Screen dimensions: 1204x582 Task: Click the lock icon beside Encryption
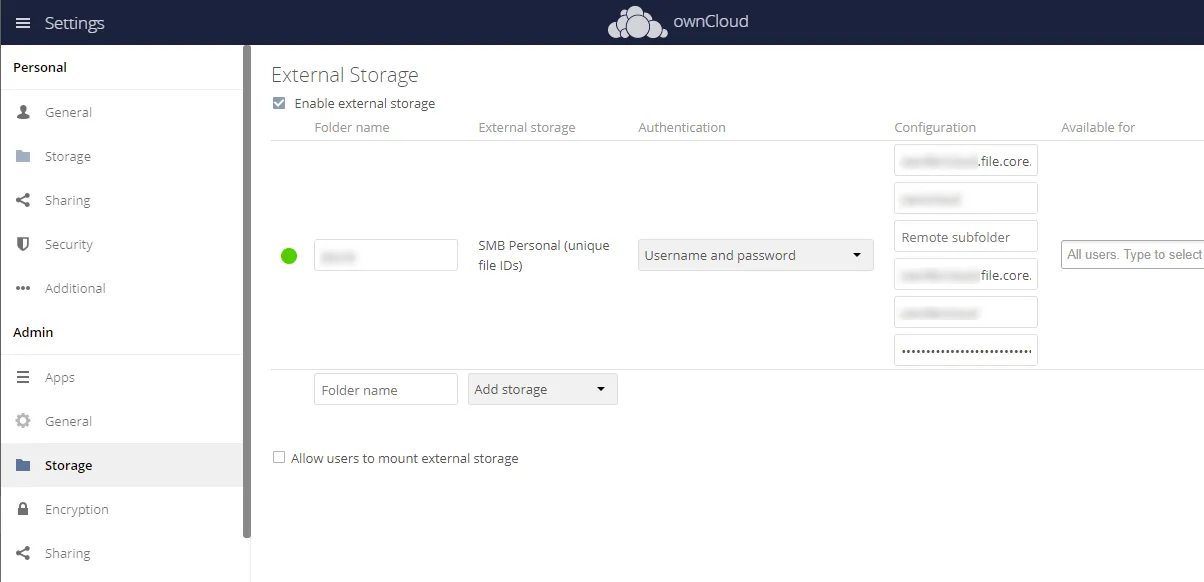click(x=24, y=509)
